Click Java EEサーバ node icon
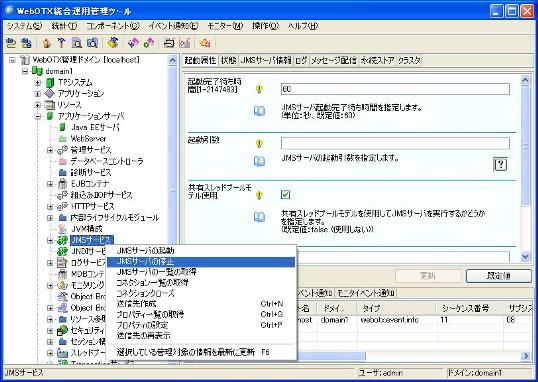Image resolution: width=538 pixels, height=382 pixels. click(62, 127)
